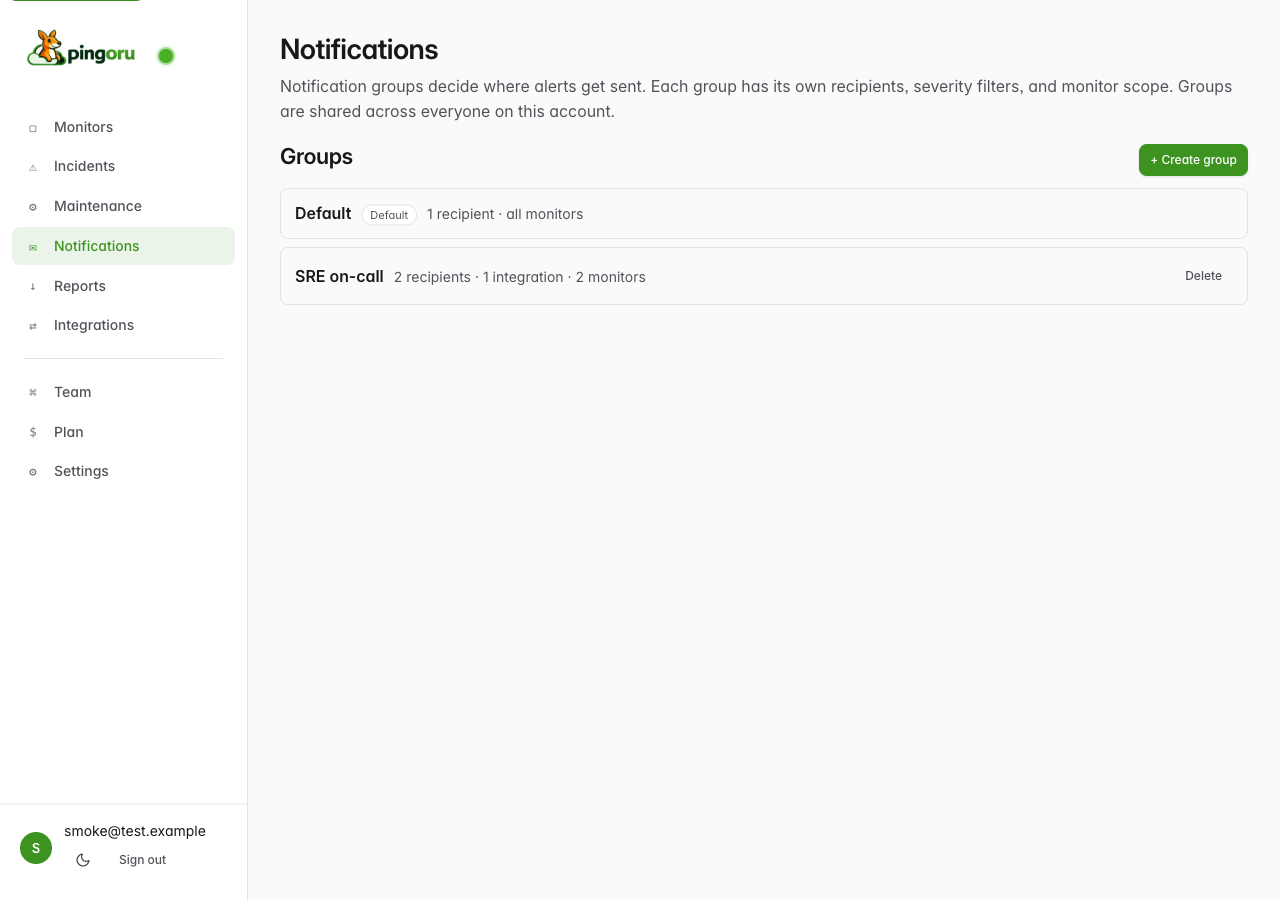This screenshot has width=1280, height=900.
Task: Click the Team command icon
Action: pos(32,392)
